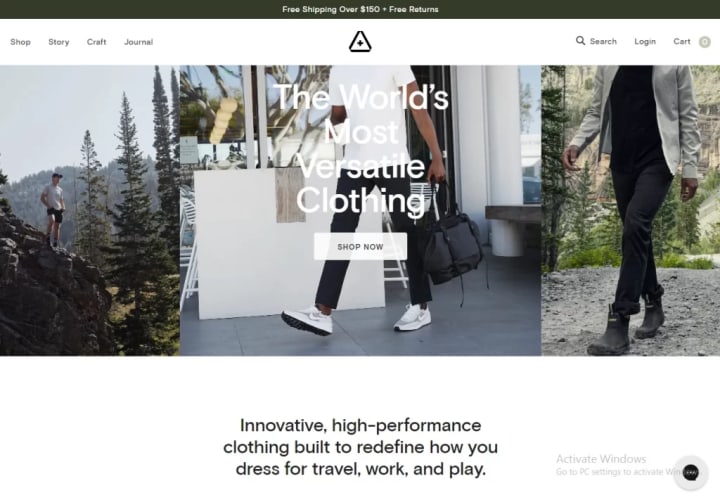Click the Search text link
Viewport: 720px width, 500px height.
coord(603,41)
